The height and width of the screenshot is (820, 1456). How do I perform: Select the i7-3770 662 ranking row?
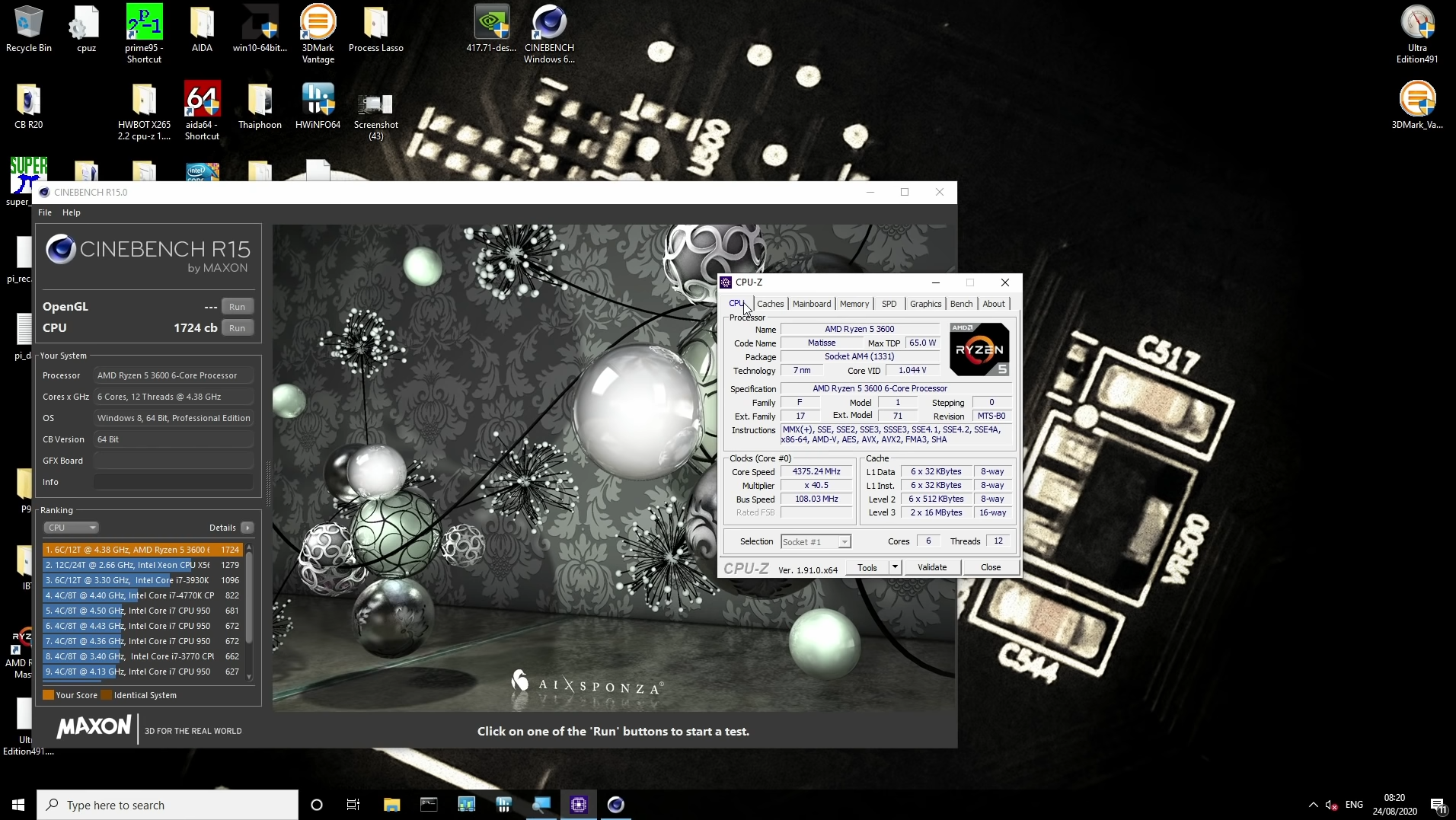(x=142, y=656)
